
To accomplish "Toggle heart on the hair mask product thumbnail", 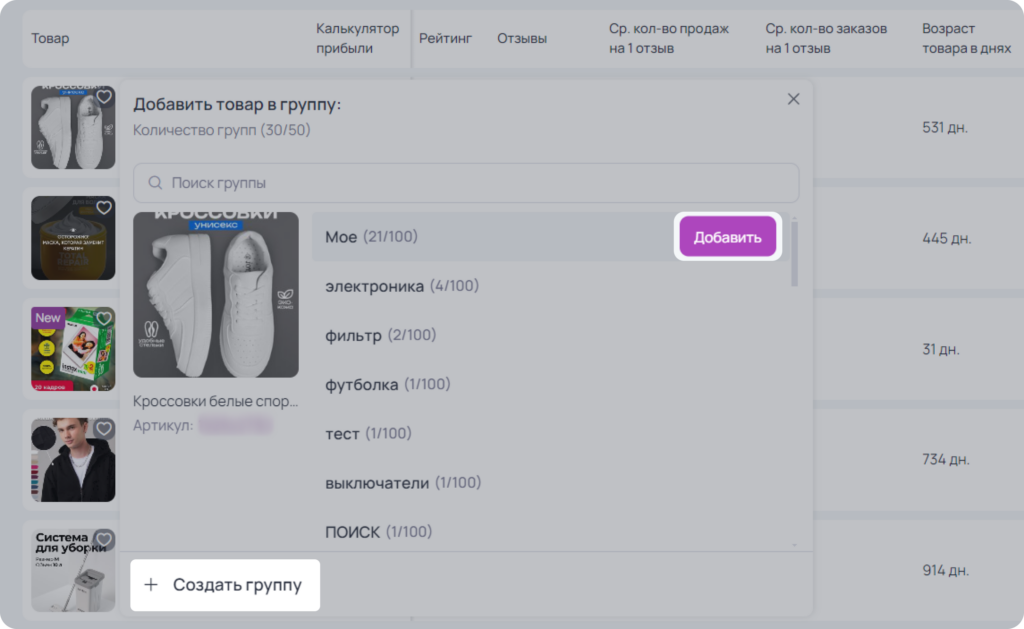I will pyautogui.click(x=104, y=208).
